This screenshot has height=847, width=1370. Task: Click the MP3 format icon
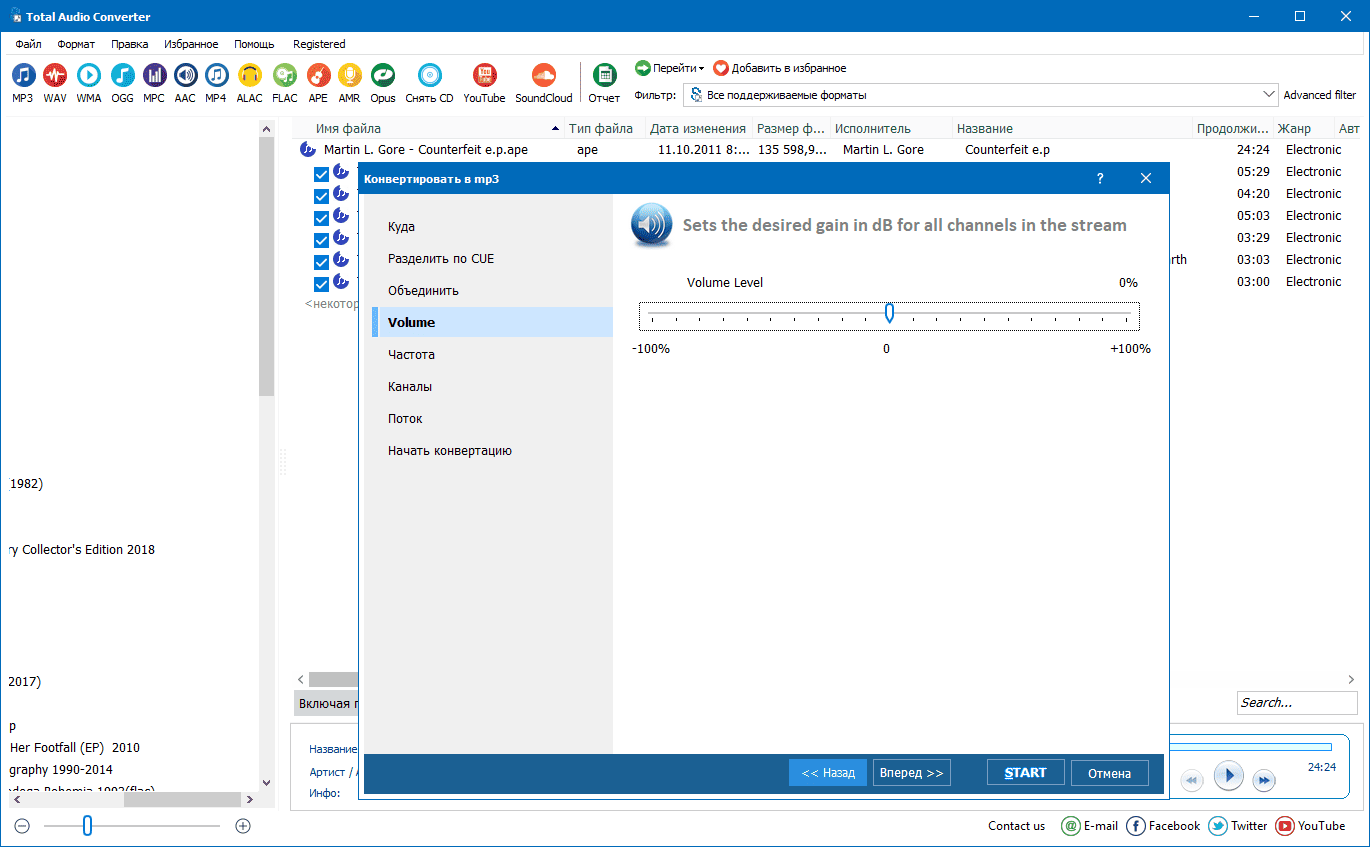pyautogui.click(x=23, y=76)
